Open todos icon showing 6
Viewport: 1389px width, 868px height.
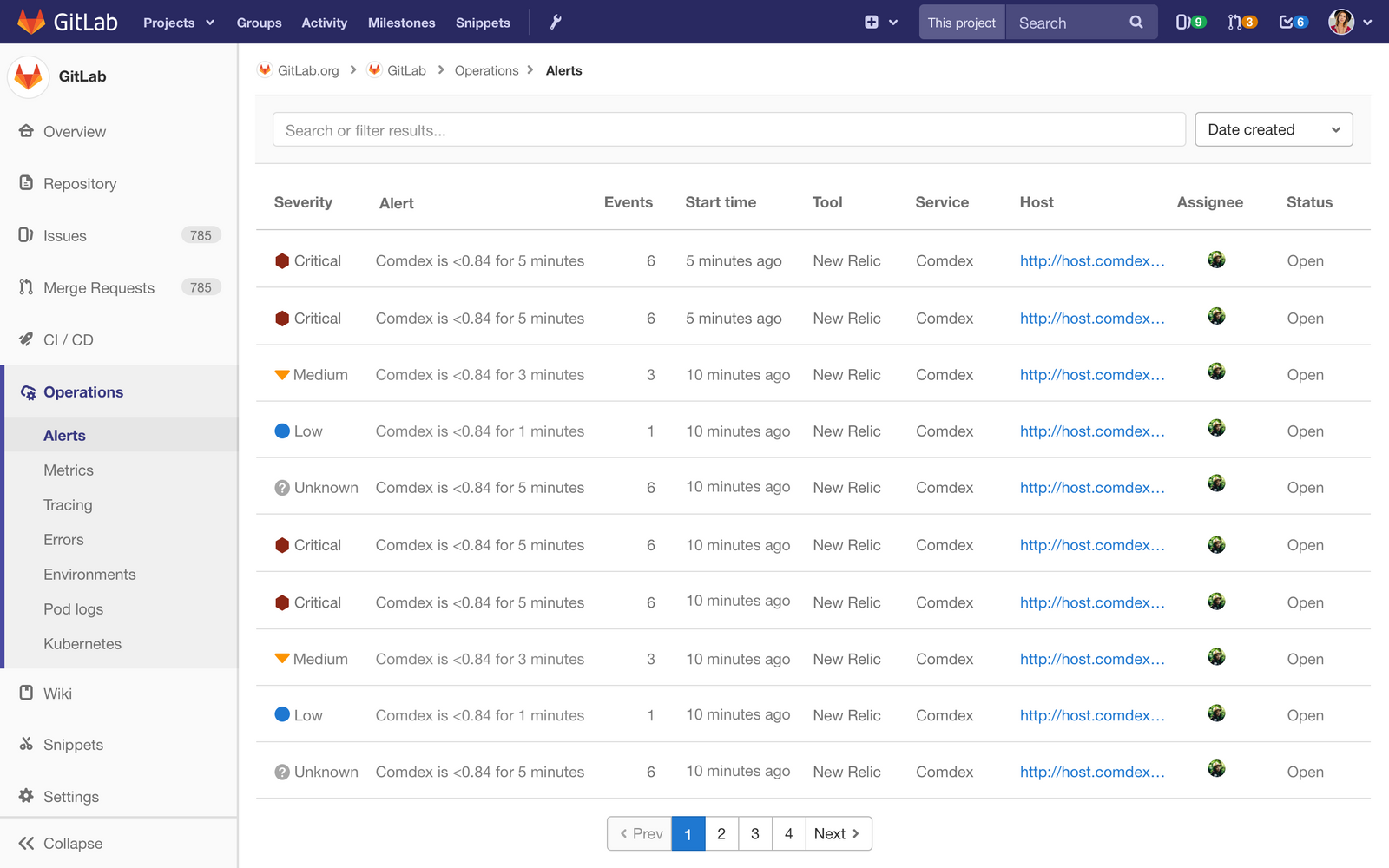coord(1294,23)
